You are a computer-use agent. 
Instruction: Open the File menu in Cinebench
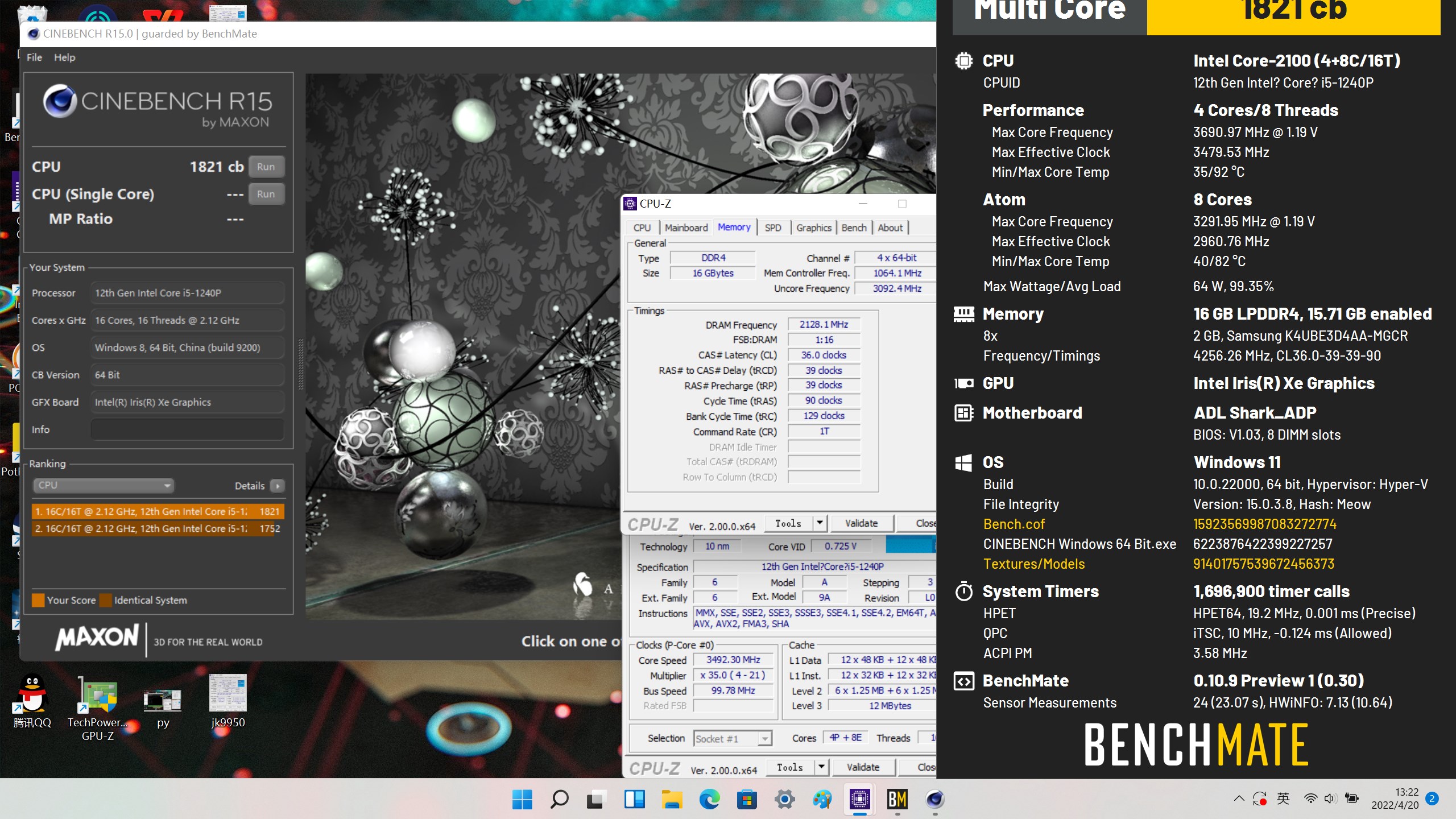point(34,57)
